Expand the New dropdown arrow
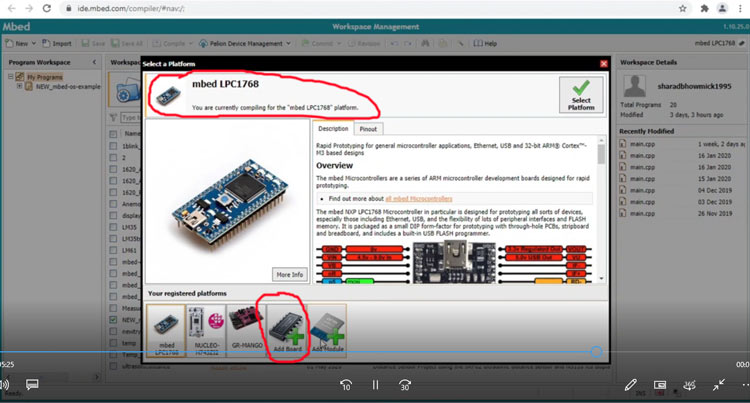This screenshot has height=403, width=750. click(x=33, y=44)
